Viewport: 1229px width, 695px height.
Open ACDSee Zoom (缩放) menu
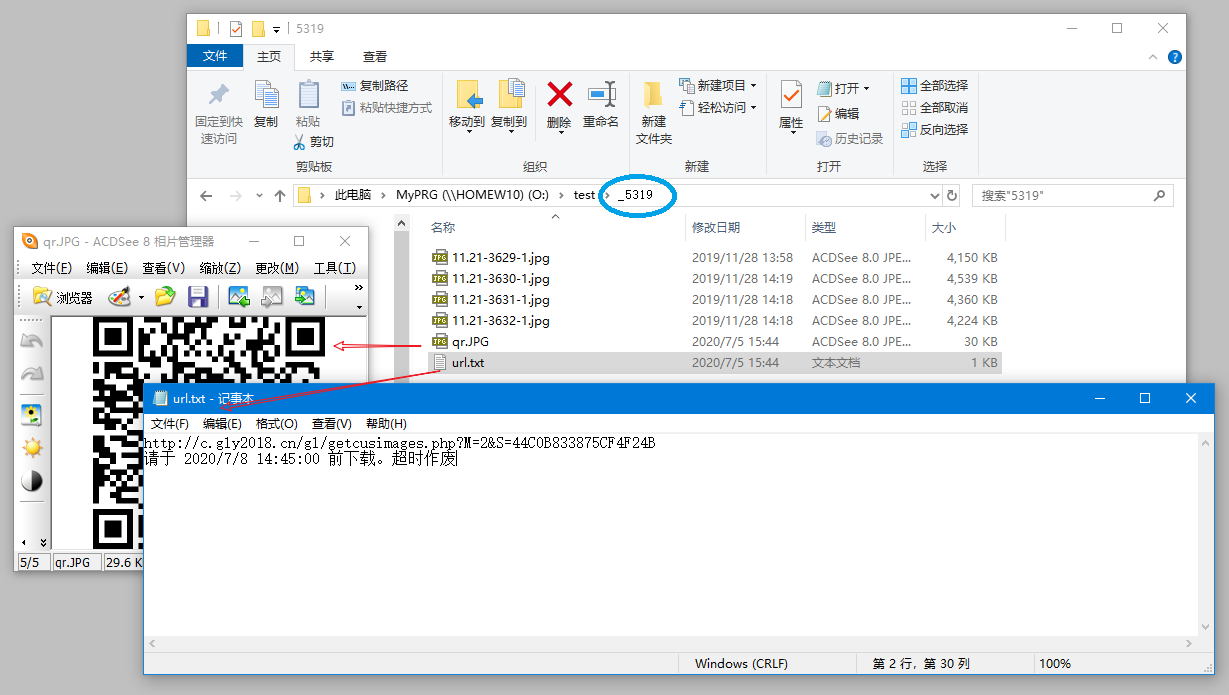(x=220, y=268)
